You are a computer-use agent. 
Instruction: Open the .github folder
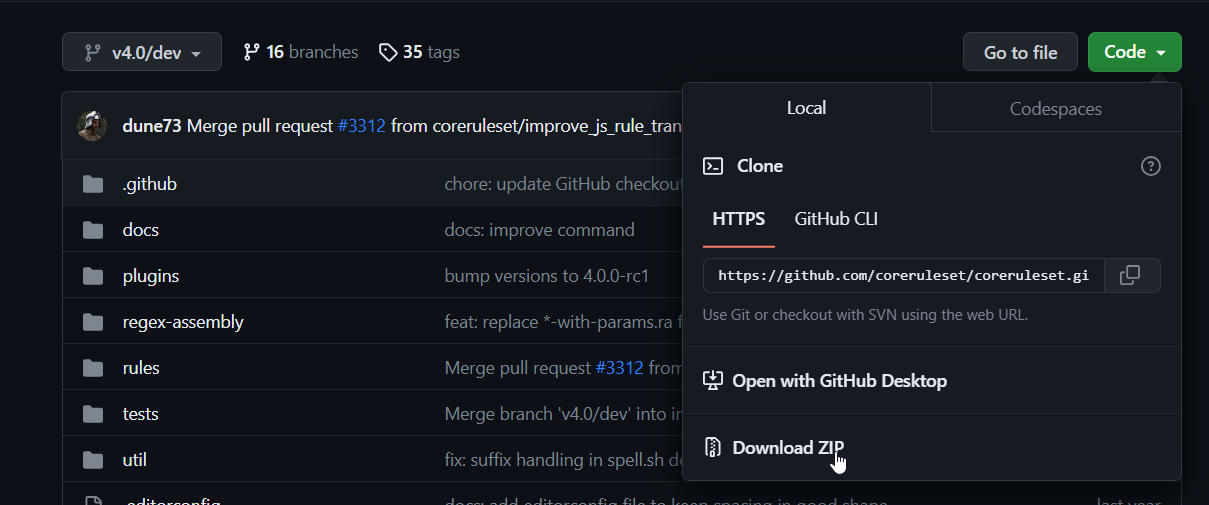click(x=150, y=184)
